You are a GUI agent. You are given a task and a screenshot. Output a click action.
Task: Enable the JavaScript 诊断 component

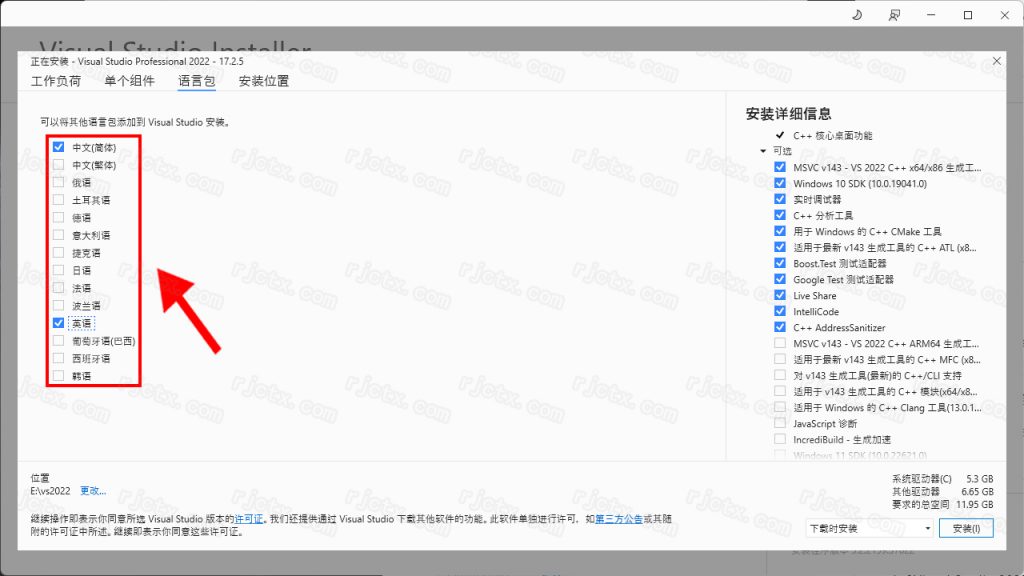pos(780,424)
